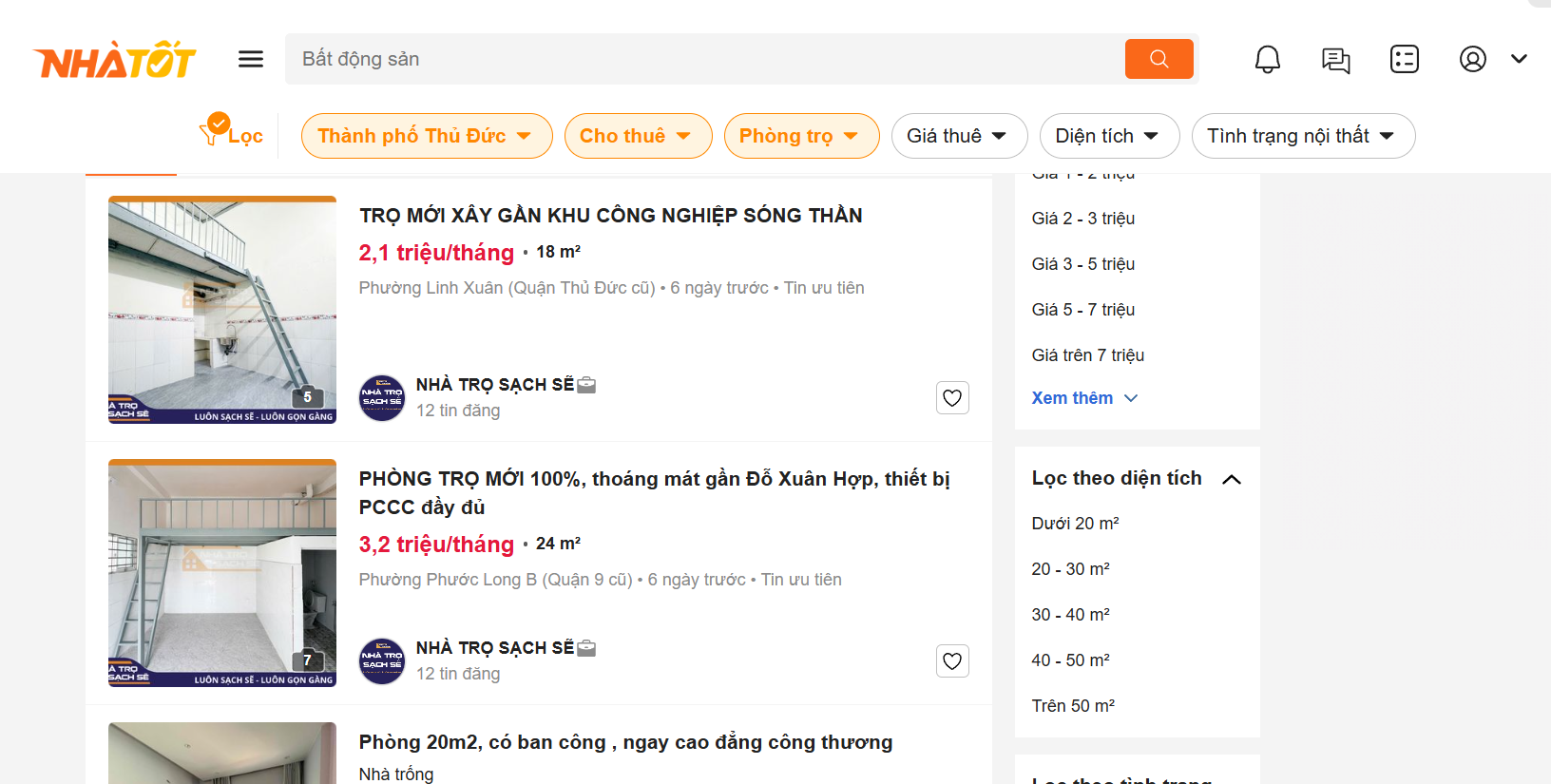Filter by Dưới 20 m²
Image resolution: width=1551 pixels, height=784 pixels.
(1076, 524)
